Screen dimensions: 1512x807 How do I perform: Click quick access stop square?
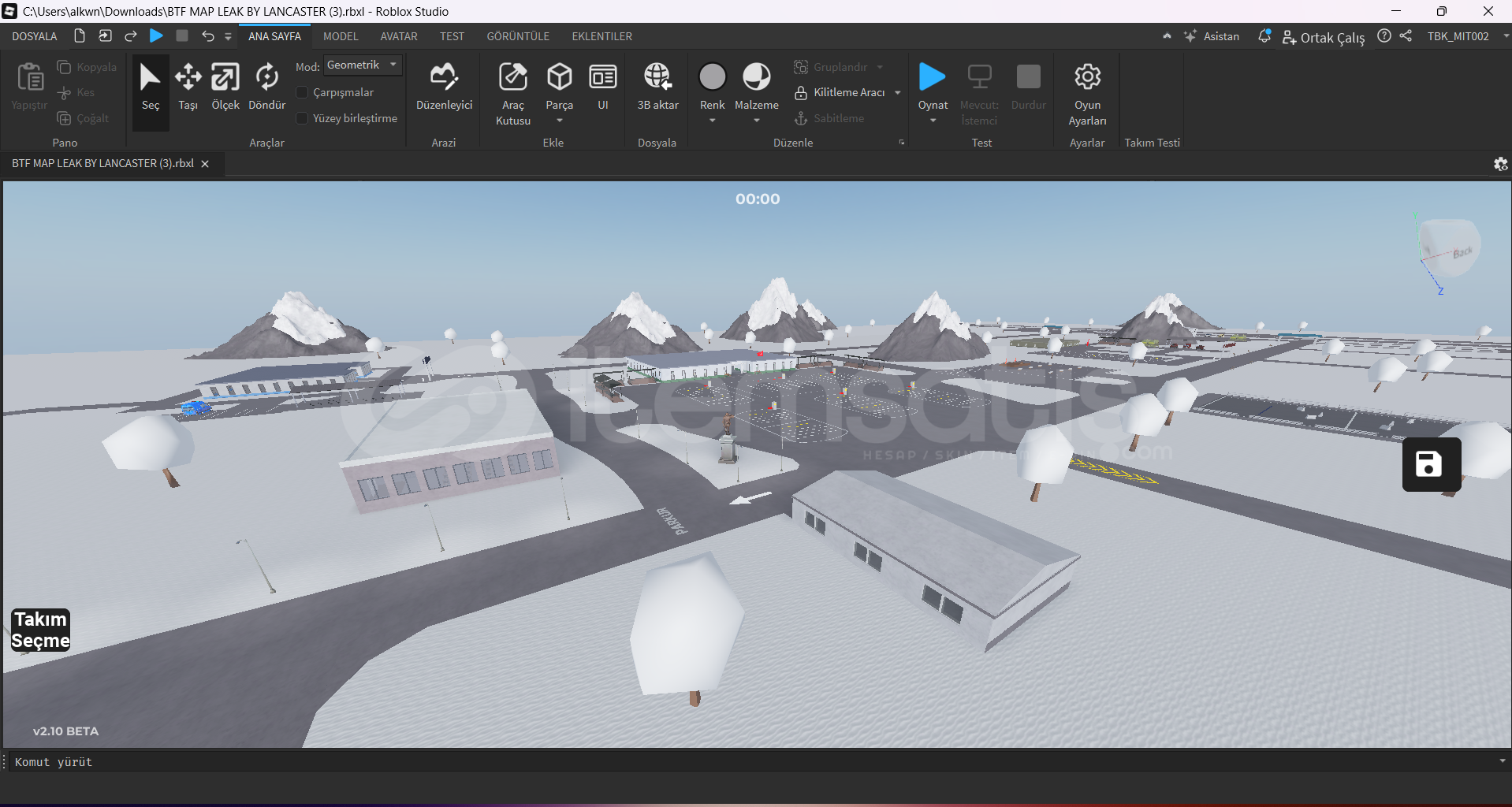tap(182, 35)
